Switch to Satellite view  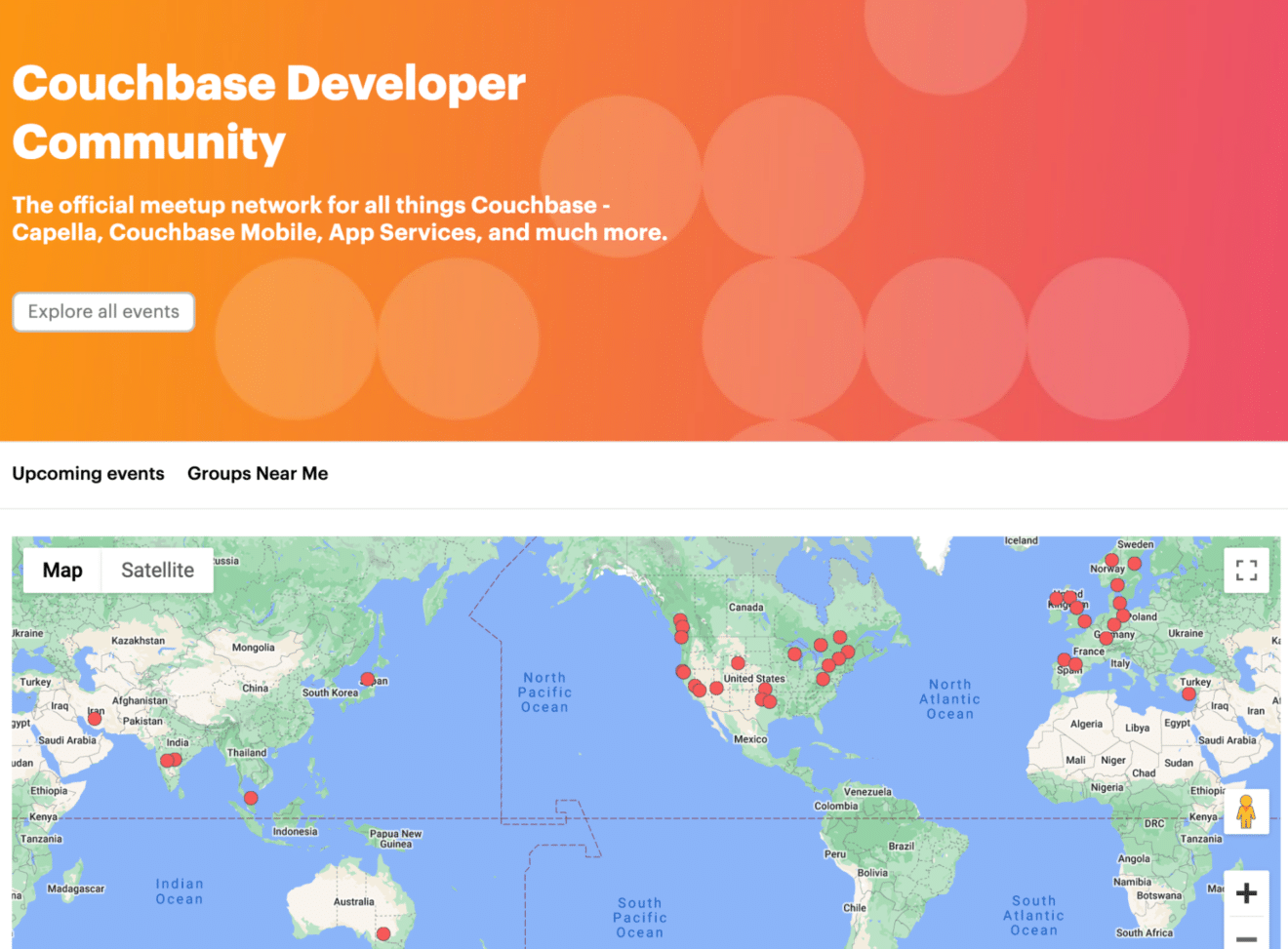[x=156, y=570]
